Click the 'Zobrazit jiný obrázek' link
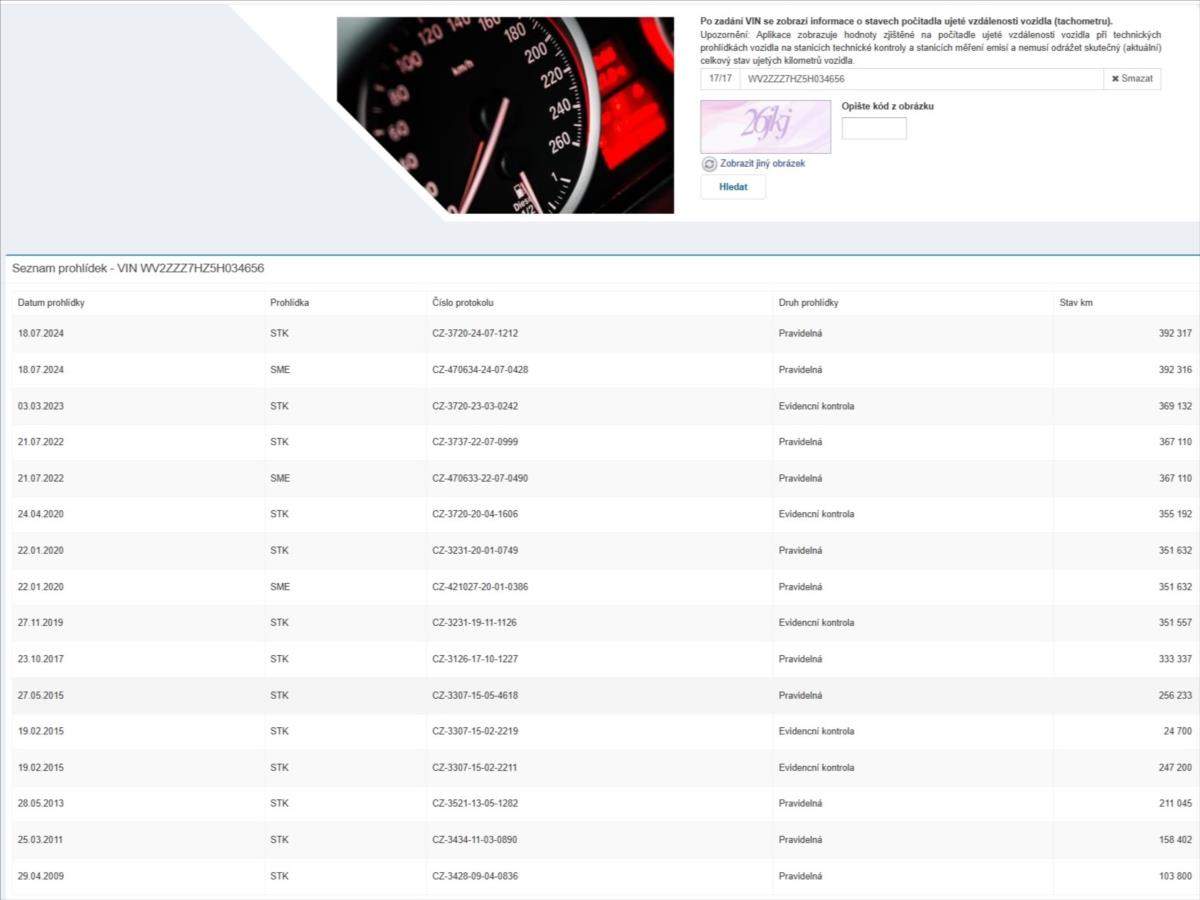The image size is (1200, 900). 762,163
